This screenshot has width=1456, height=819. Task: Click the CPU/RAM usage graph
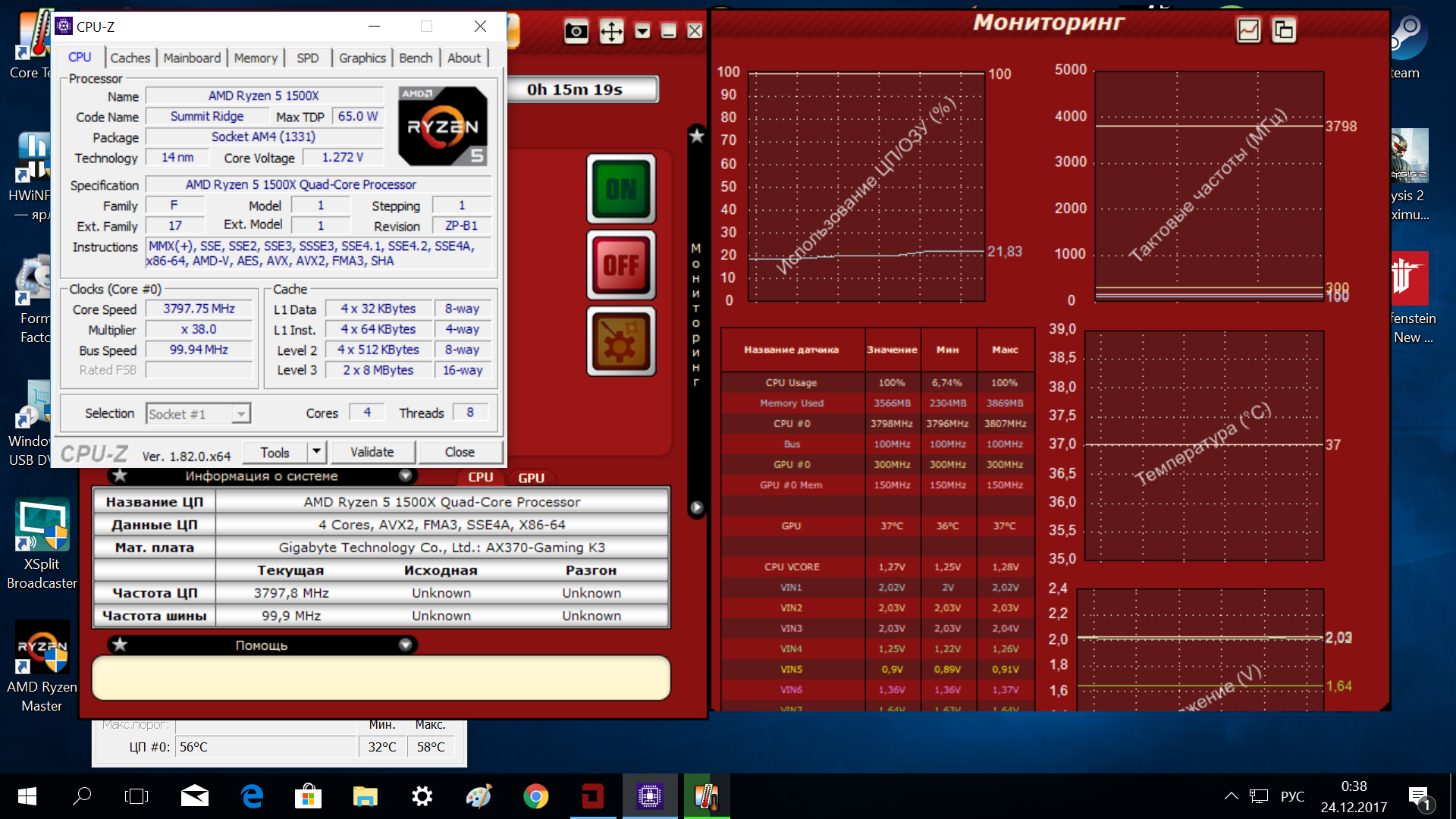click(x=867, y=187)
